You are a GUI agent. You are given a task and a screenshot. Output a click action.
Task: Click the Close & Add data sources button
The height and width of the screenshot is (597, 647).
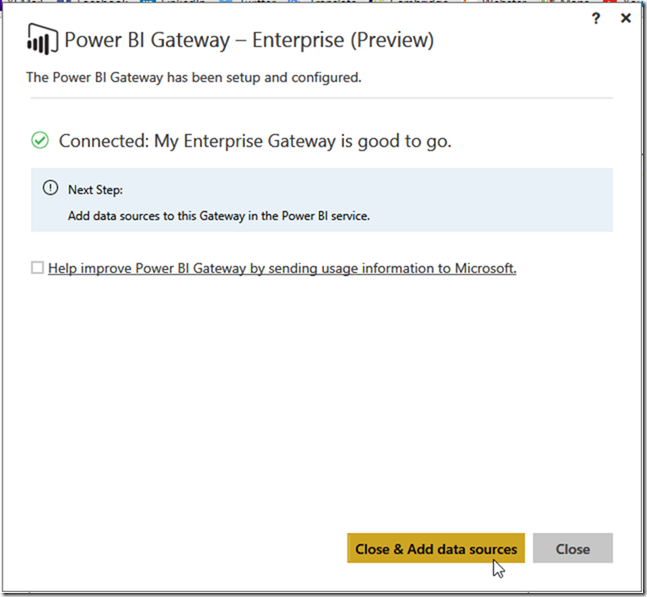pos(436,548)
